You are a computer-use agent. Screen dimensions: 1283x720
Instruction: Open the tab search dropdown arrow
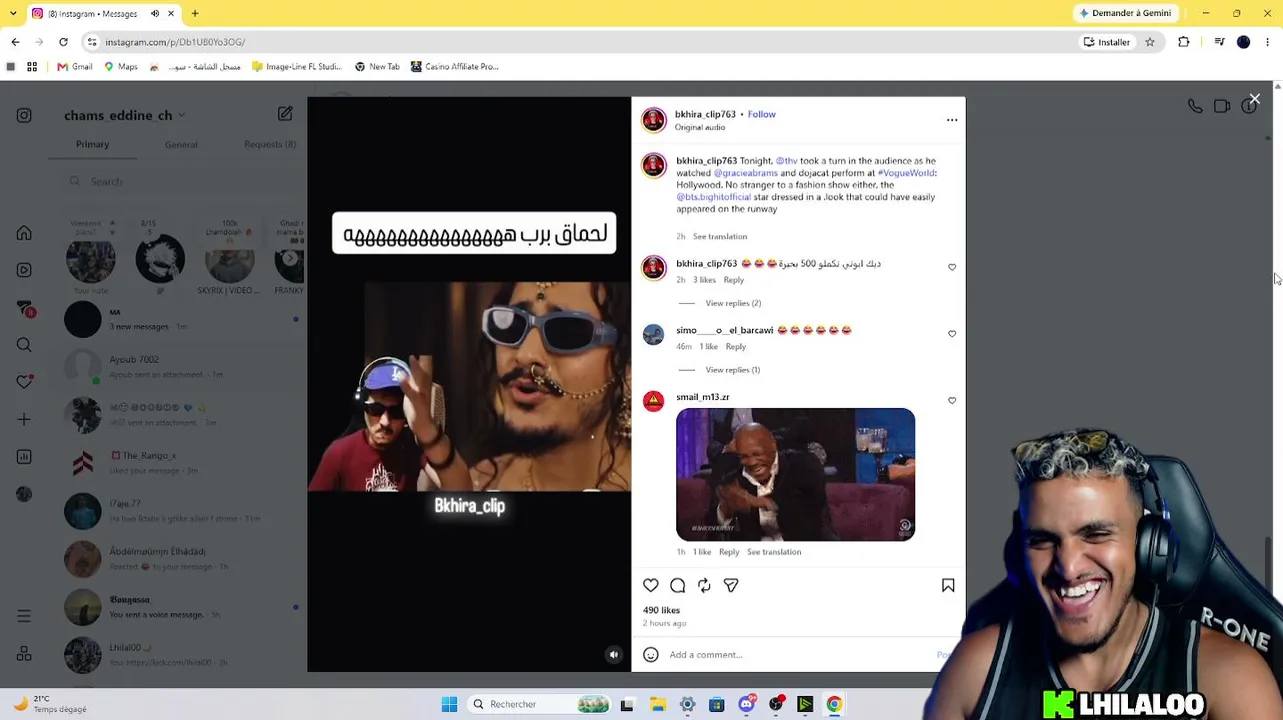pyautogui.click(x=11, y=14)
